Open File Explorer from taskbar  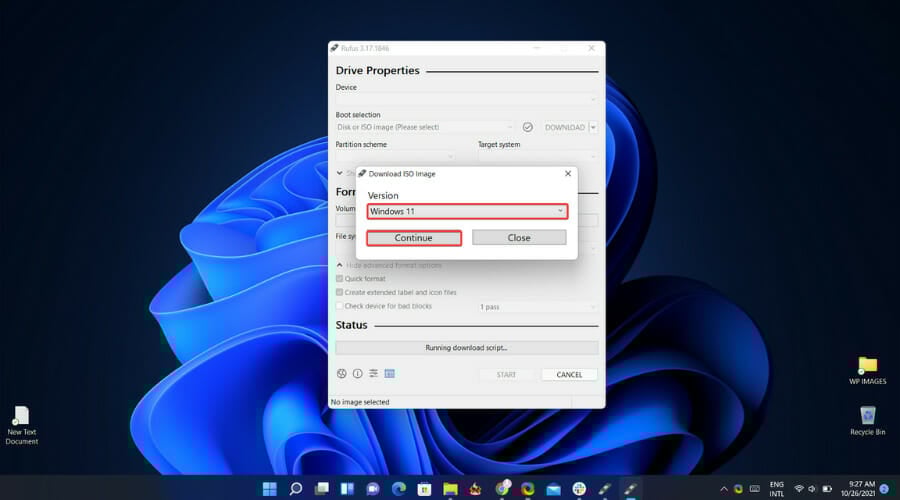[x=451, y=489]
